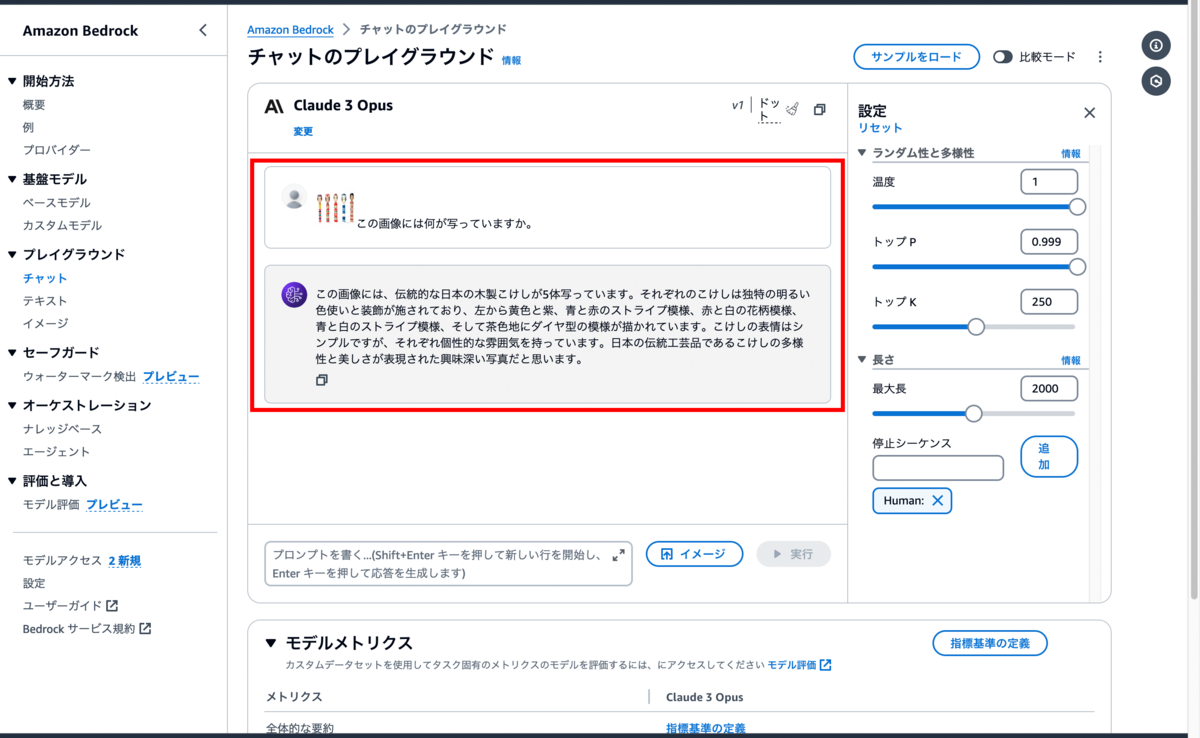The height and width of the screenshot is (738, 1200).
Task: Open 例 in the sidebar
Action: [28, 127]
